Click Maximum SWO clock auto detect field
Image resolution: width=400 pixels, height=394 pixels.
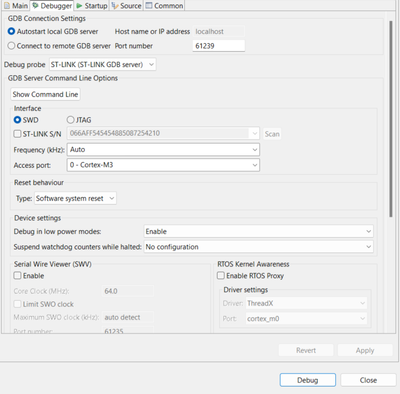click(x=128, y=317)
